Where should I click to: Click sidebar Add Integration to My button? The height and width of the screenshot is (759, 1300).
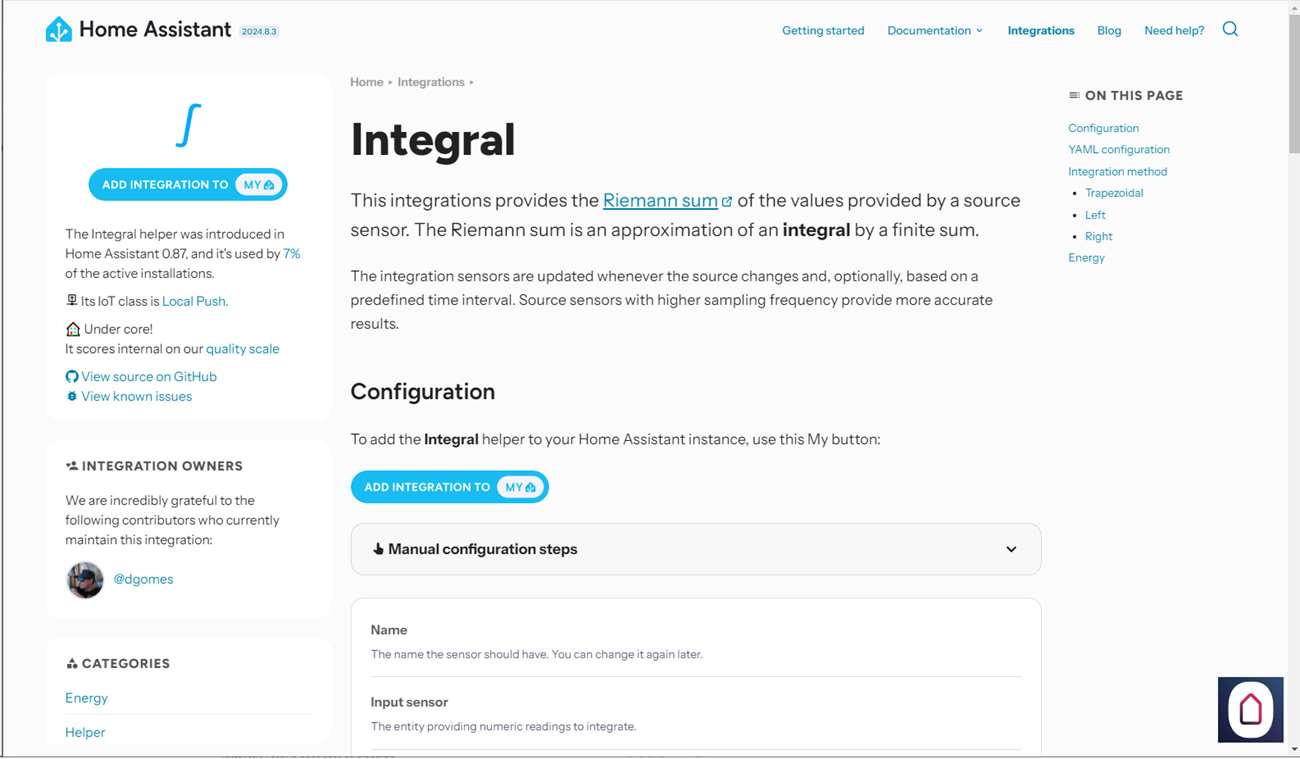coord(188,185)
